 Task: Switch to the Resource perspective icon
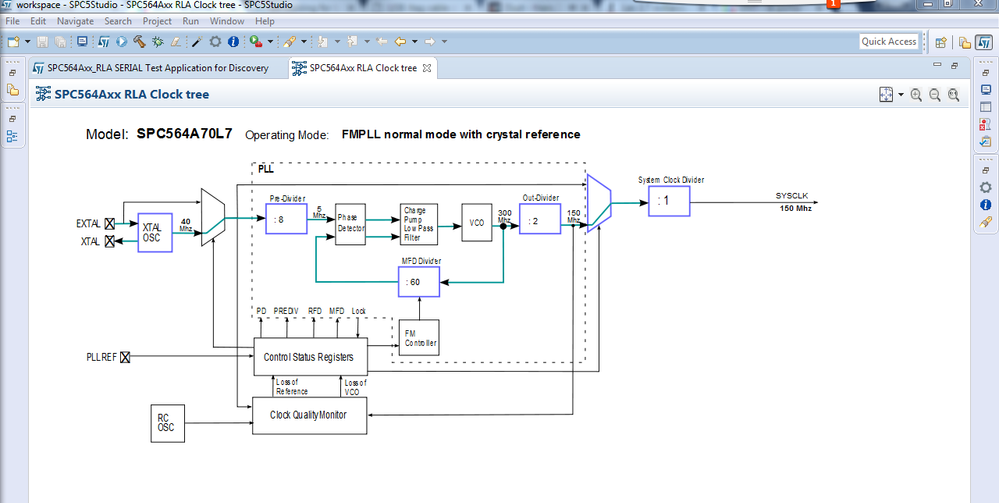965,42
